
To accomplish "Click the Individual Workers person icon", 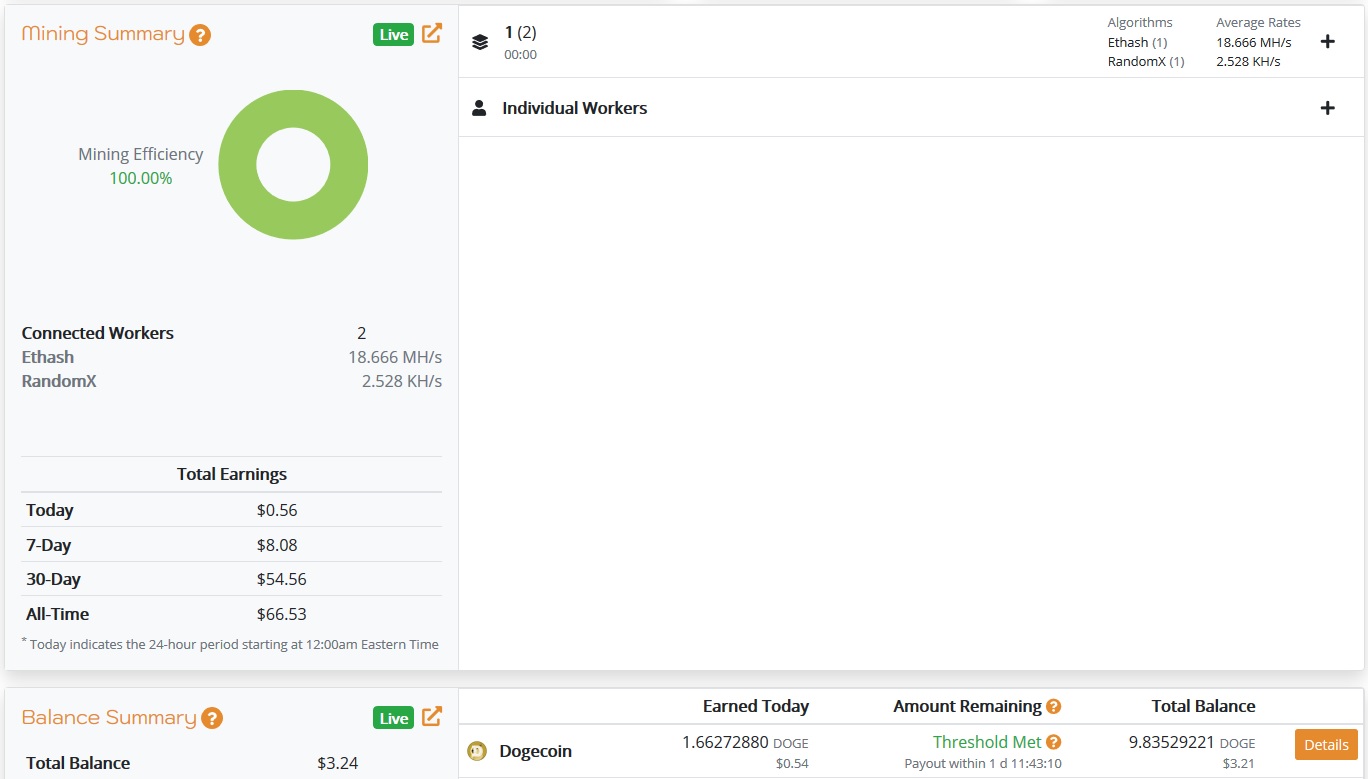I will [x=479, y=108].
